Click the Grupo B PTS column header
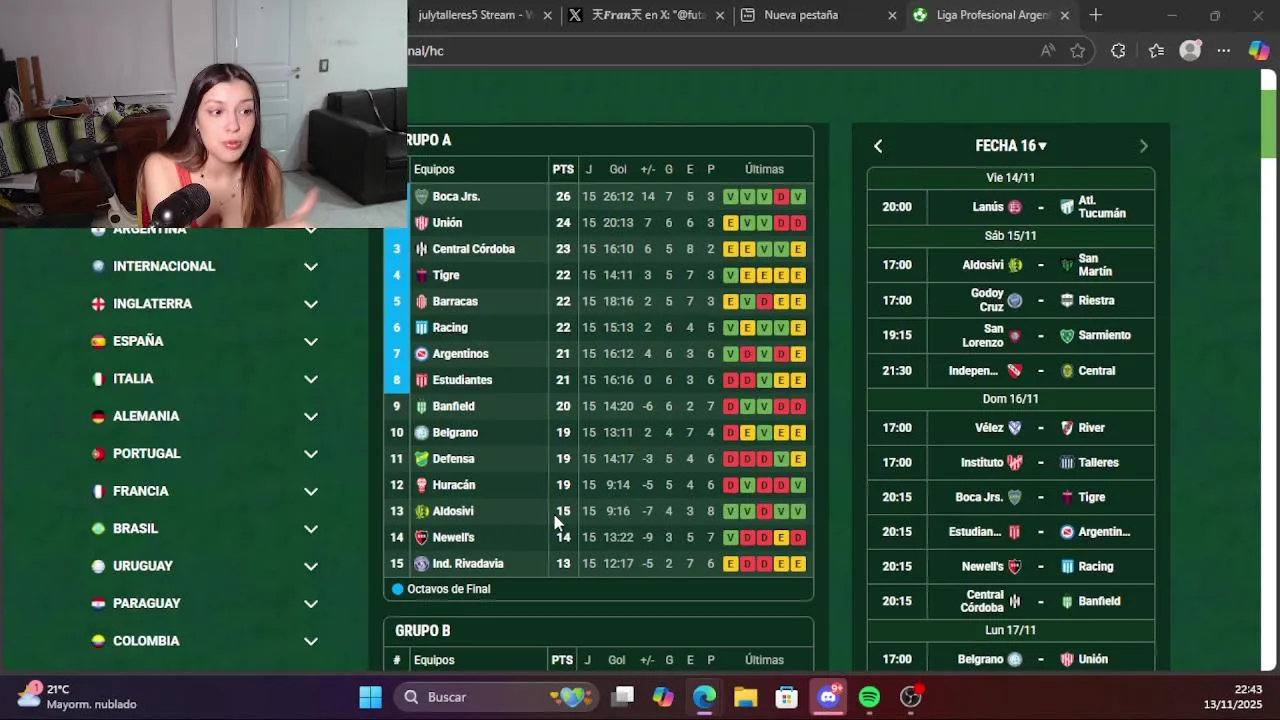1280x720 pixels. tap(563, 661)
